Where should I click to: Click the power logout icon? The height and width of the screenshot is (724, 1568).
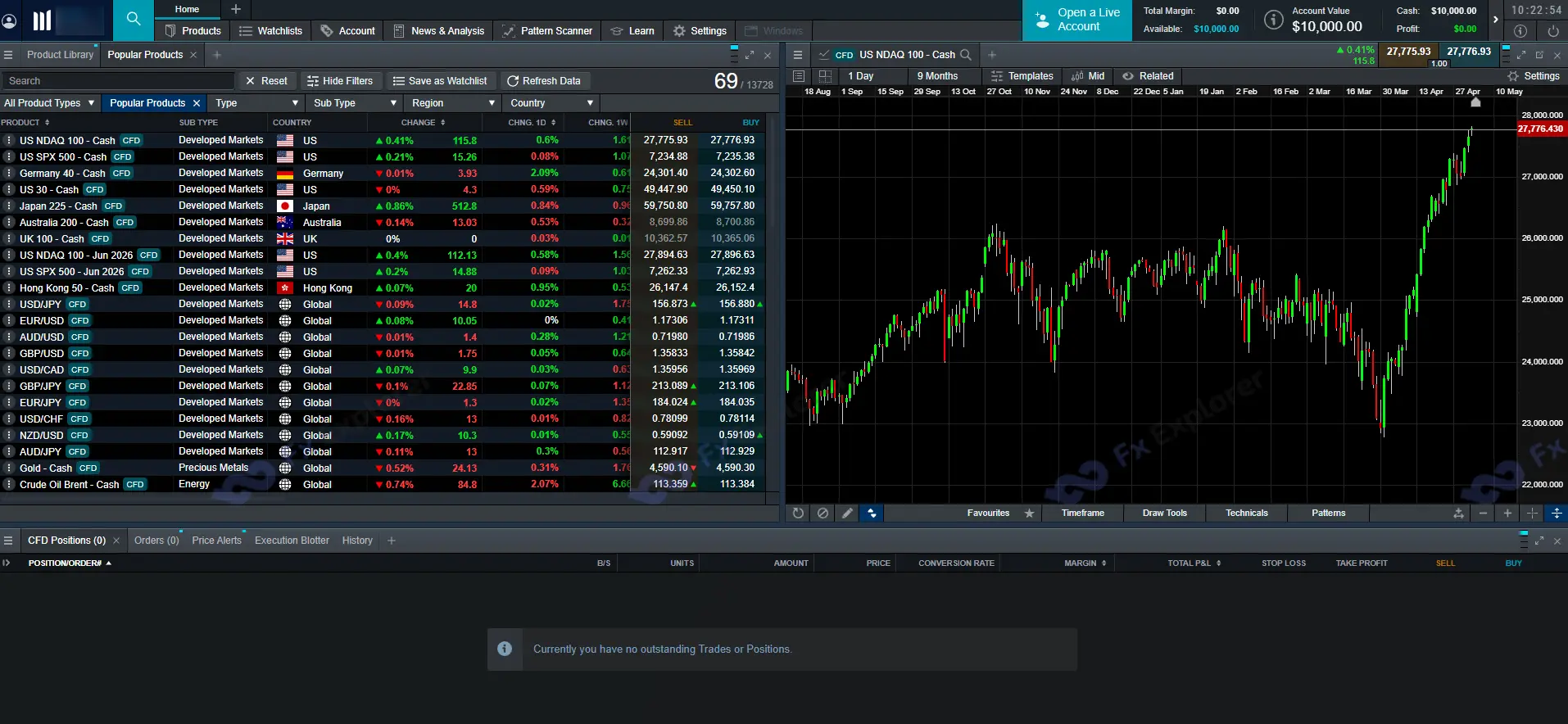point(1553,31)
